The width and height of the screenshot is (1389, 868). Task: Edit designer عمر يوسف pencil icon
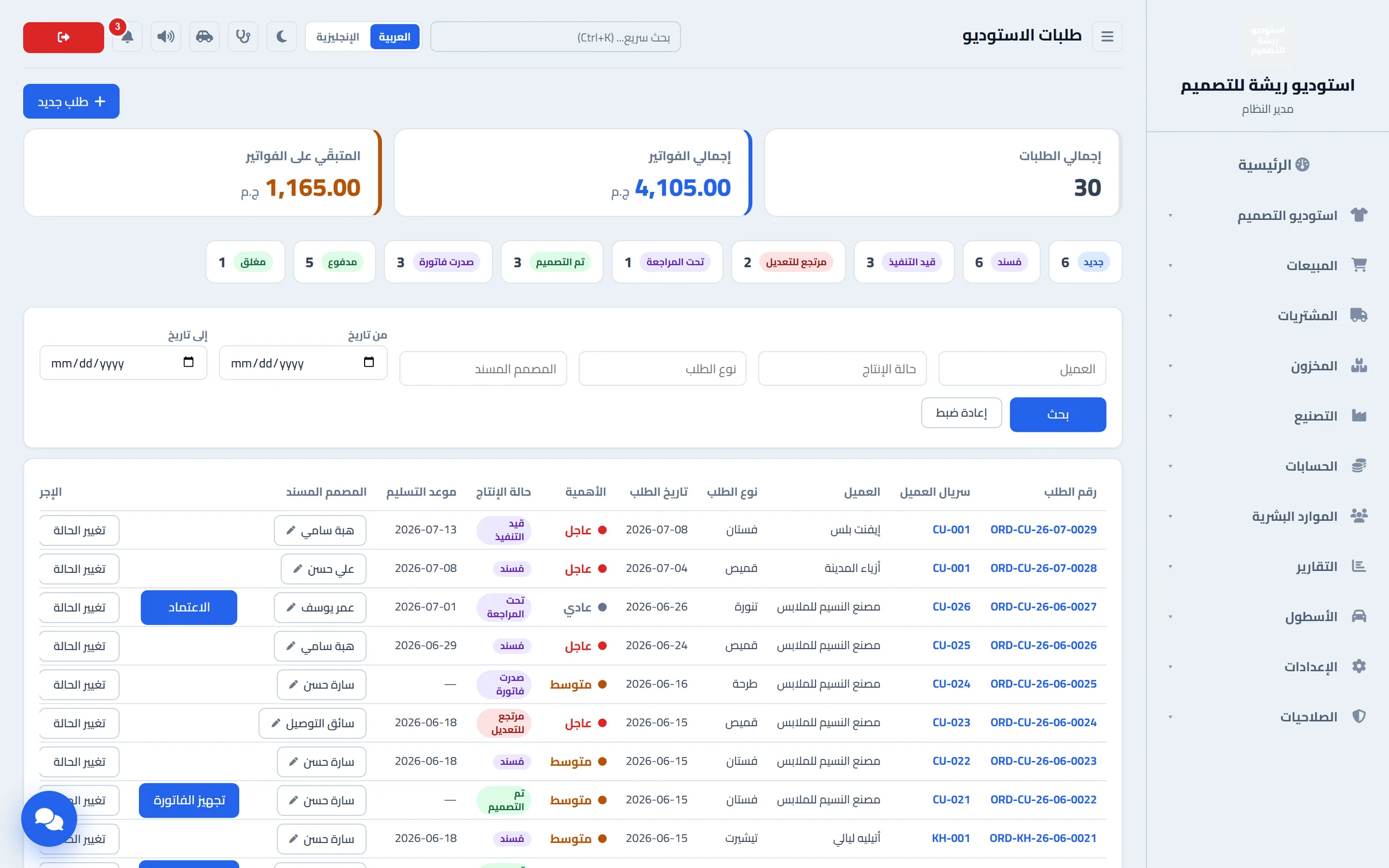(291, 608)
